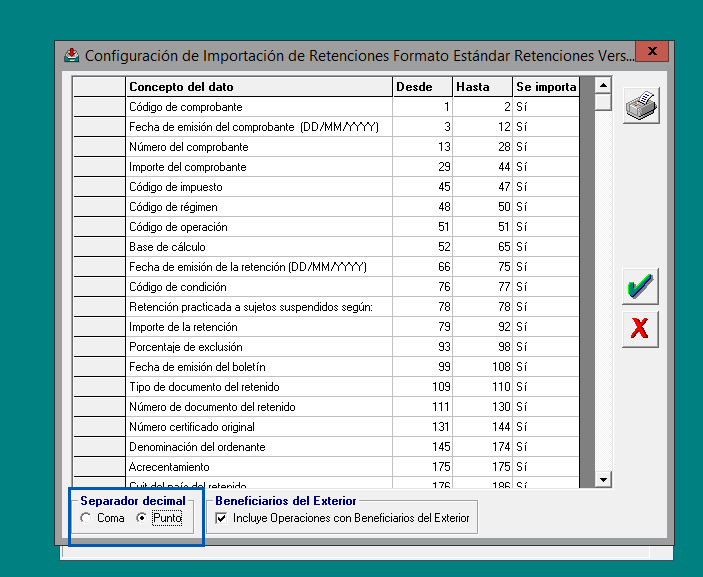Click the download icon in title bar
Viewport: 703px width, 577px height.
tap(72, 55)
